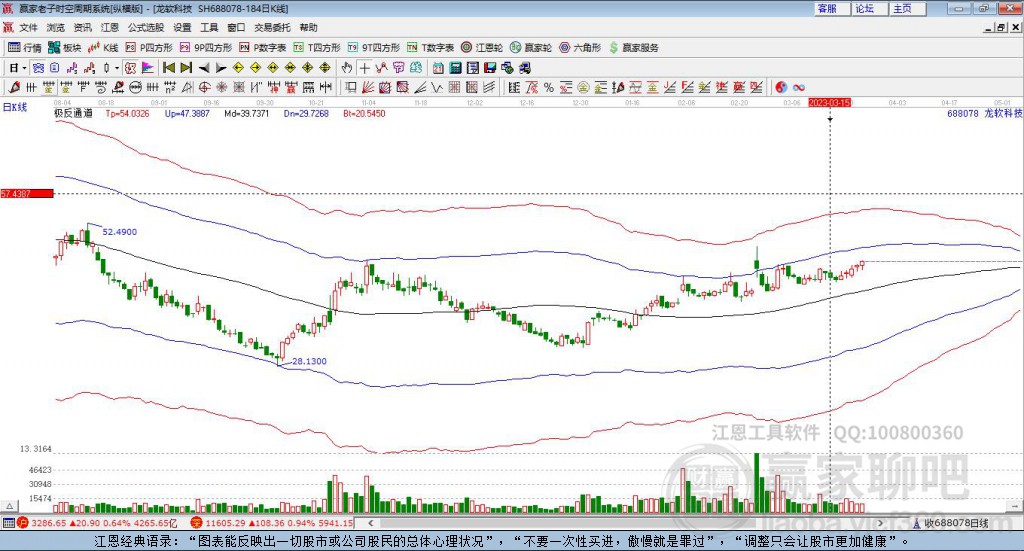Open the 行情 quotes view
Image resolution: width=1024 pixels, height=551 pixels.
(x=24, y=48)
